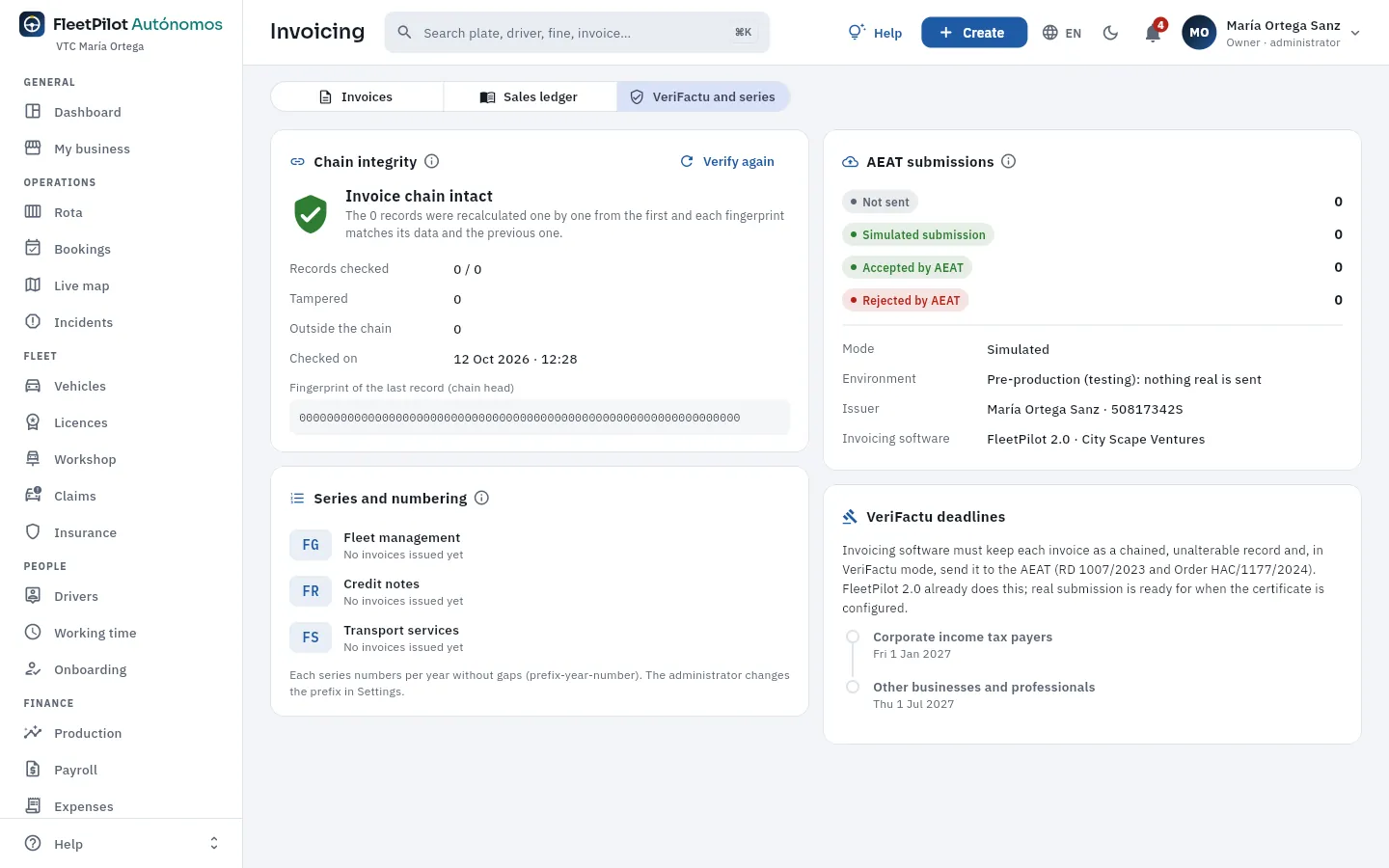This screenshot has height=868, width=1389.
Task: Open Insurance section
Action: 121,532
